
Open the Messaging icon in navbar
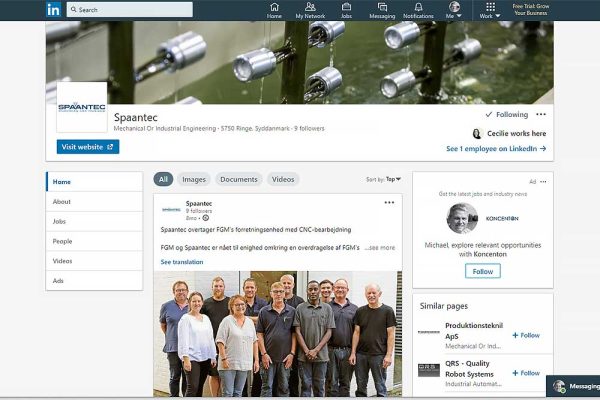click(382, 10)
